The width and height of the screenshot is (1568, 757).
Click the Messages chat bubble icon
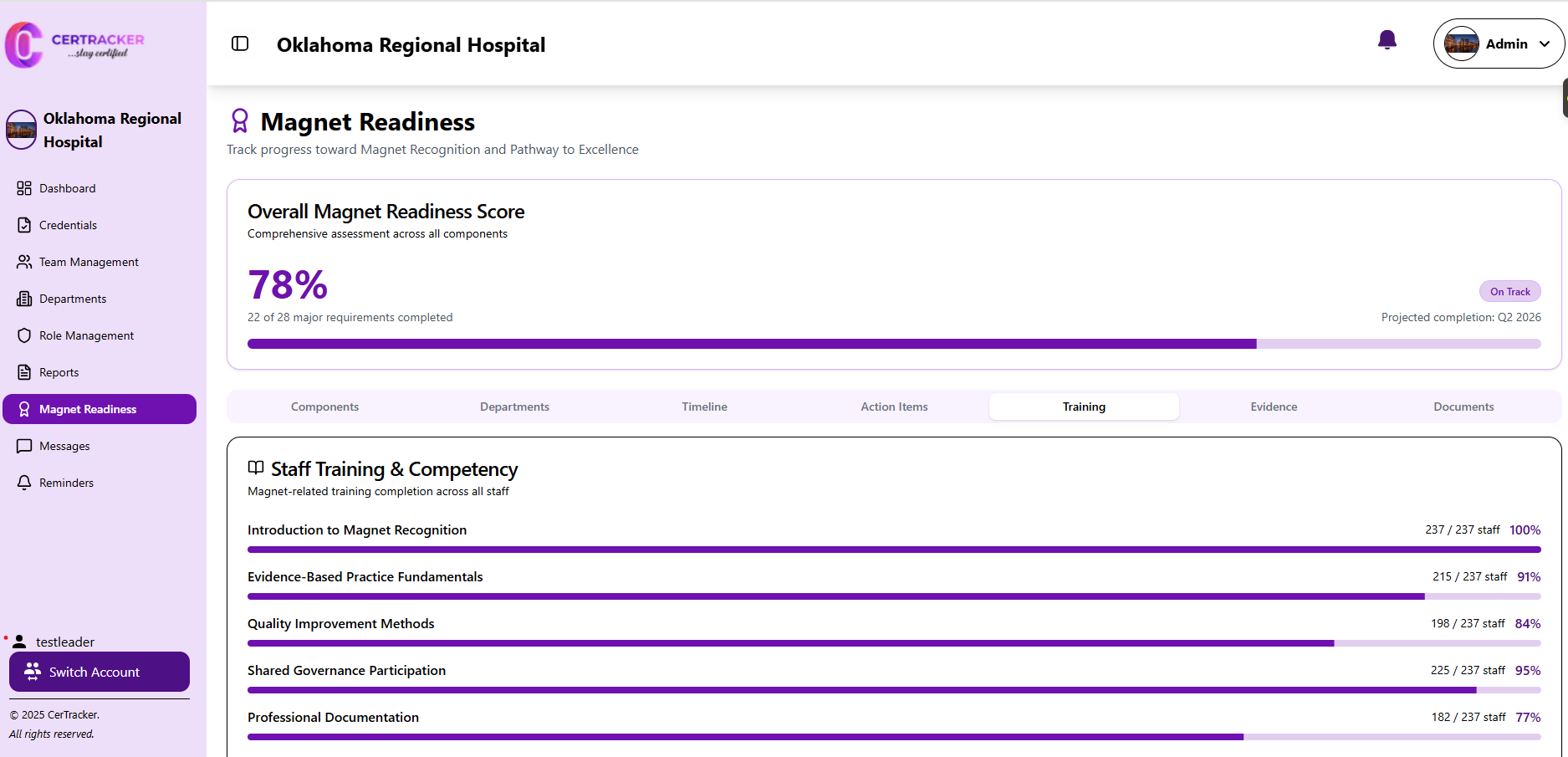coord(24,446)
